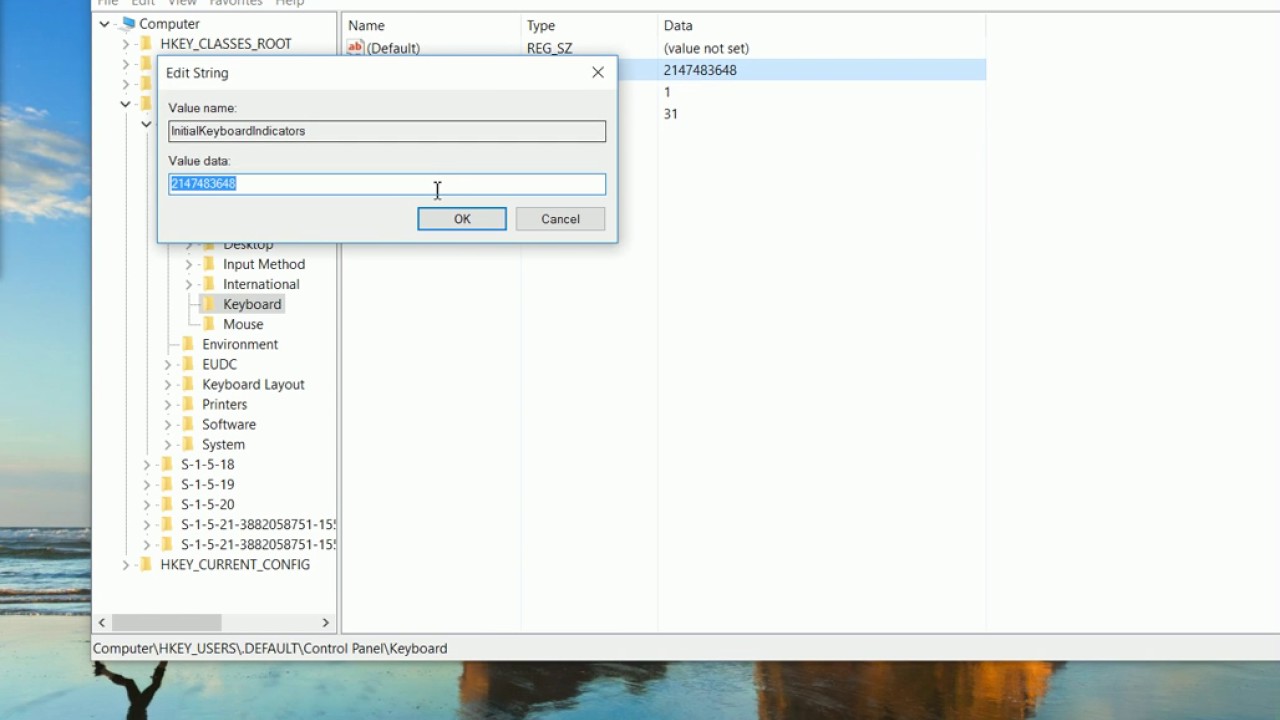Click the Printers folder icon
The width and height of the screenshot is (1280, 720).
click(x=187, y=404)
